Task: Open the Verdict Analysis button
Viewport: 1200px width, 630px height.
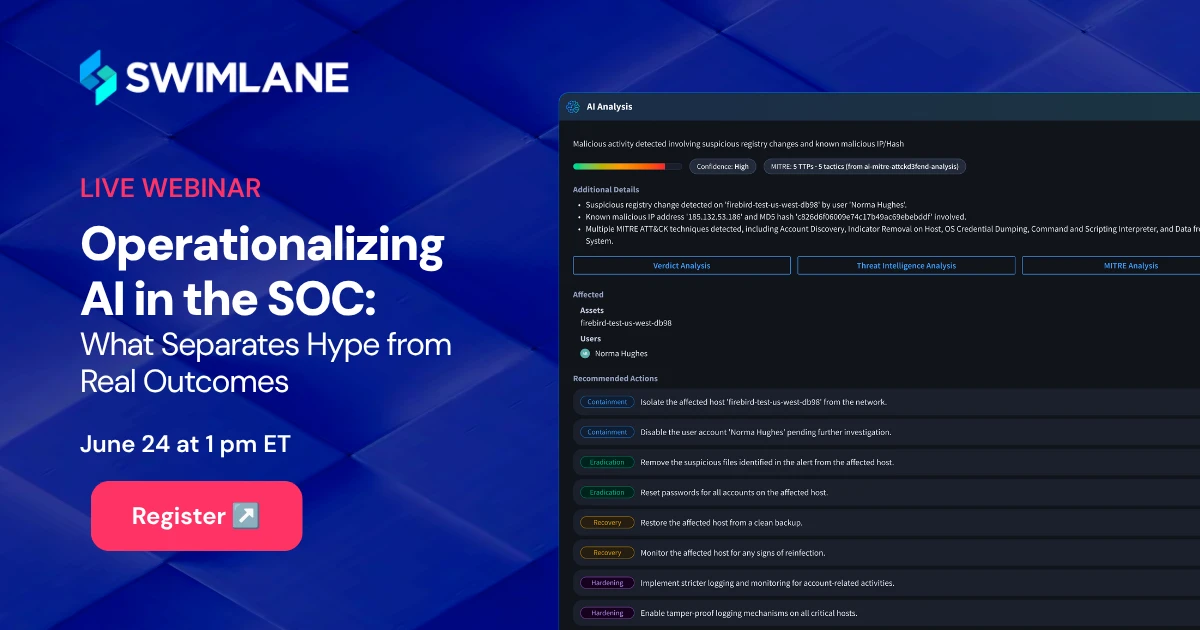Action: [681, 265]
